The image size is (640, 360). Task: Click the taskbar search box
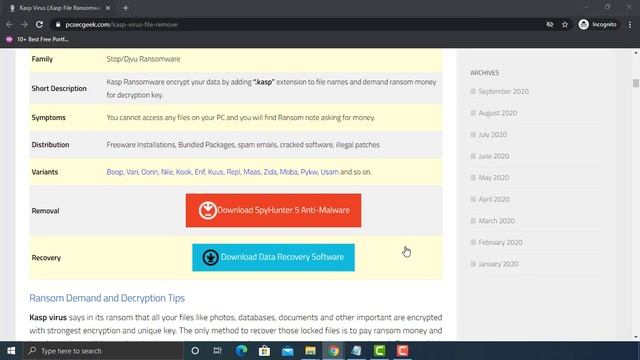(x=103, y=351)
